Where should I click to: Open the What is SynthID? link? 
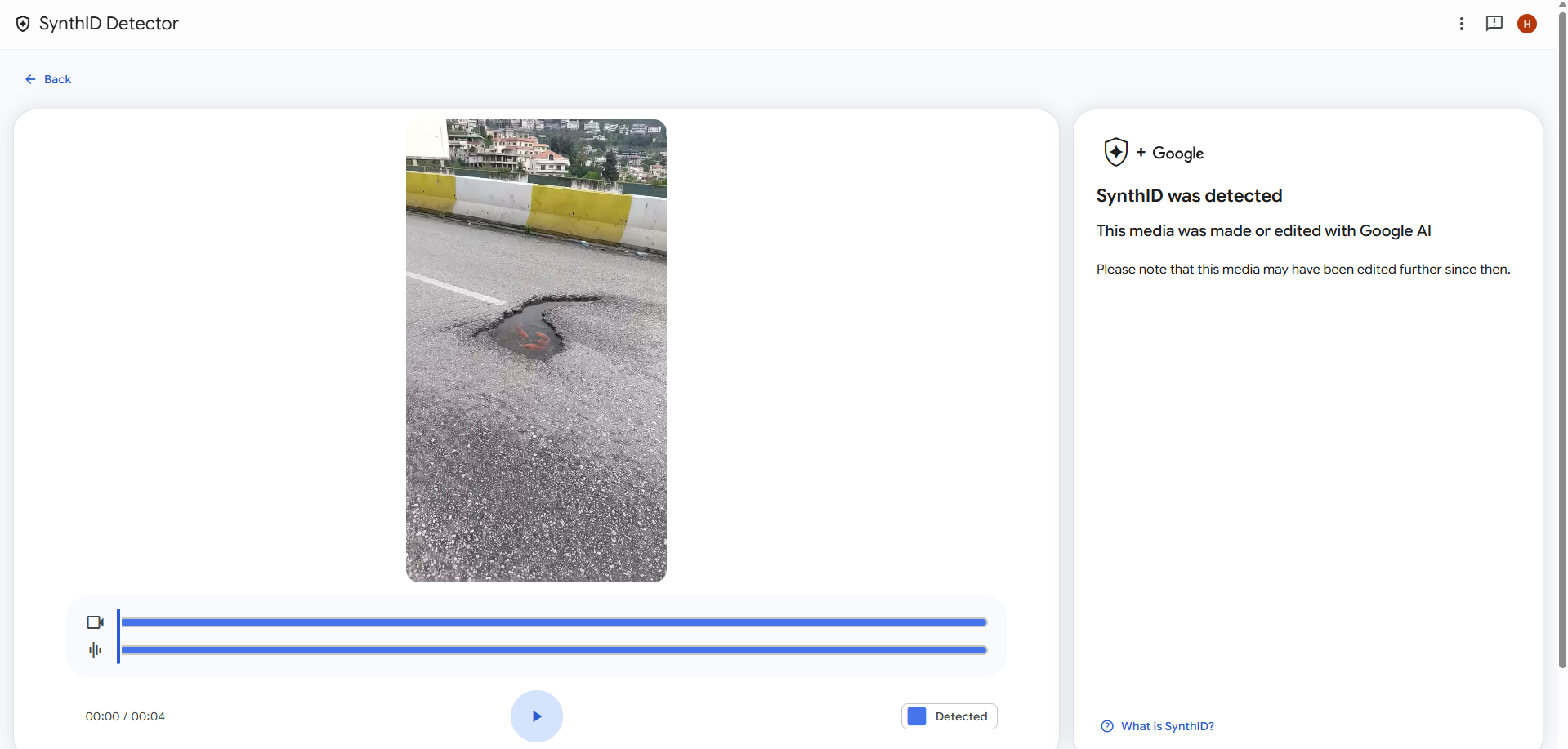tap(1168, 726)
